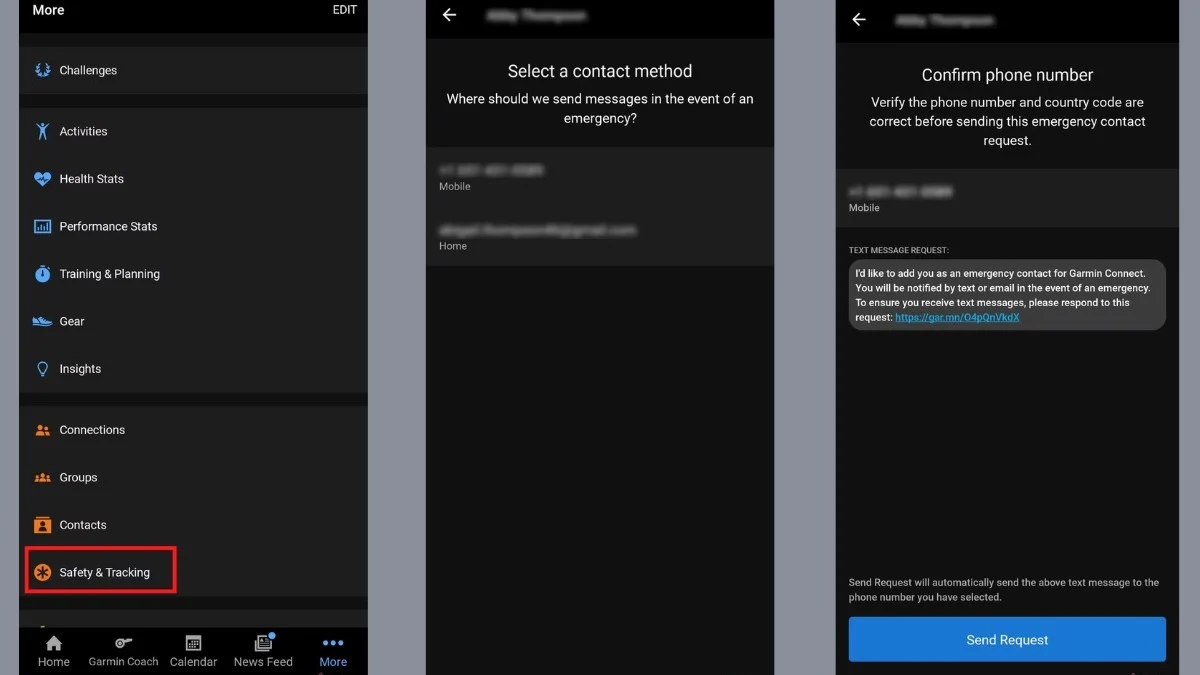Tap the Activities running figure icon

pyautogui.click(x=42, y=131)
